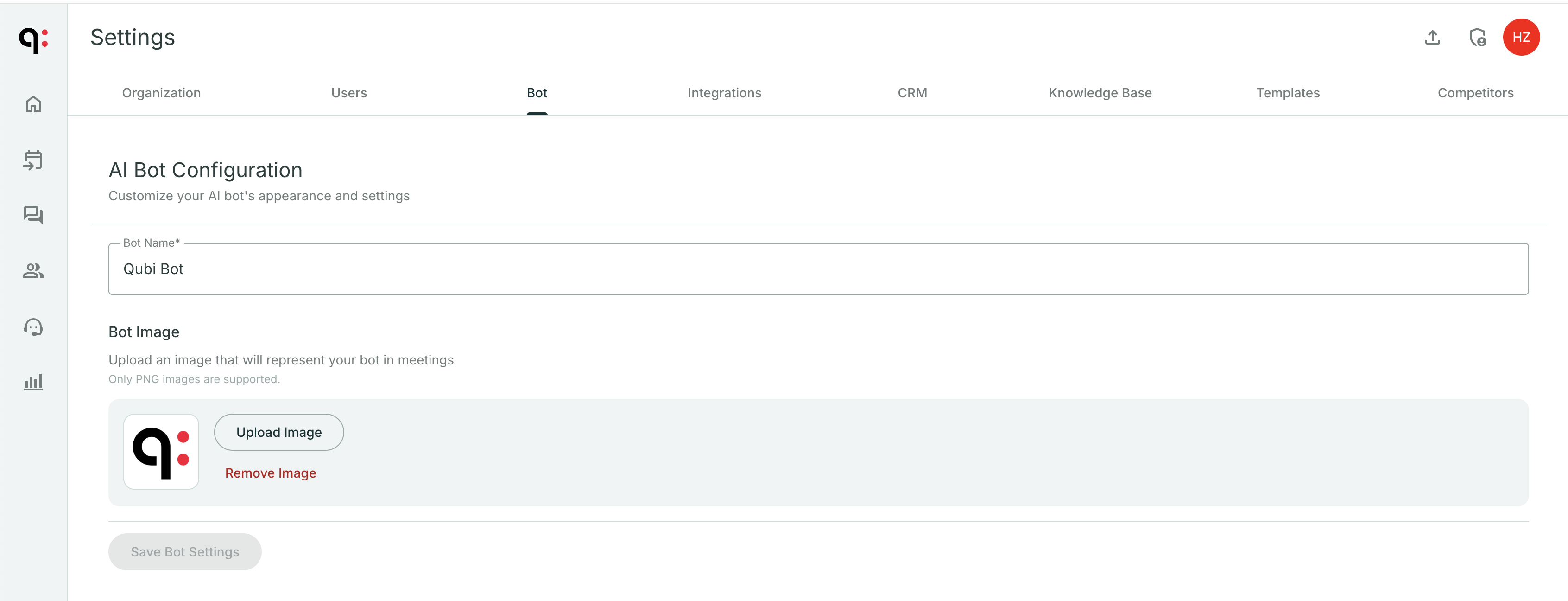Click the Save Bot Settings button

coord(184,551)
